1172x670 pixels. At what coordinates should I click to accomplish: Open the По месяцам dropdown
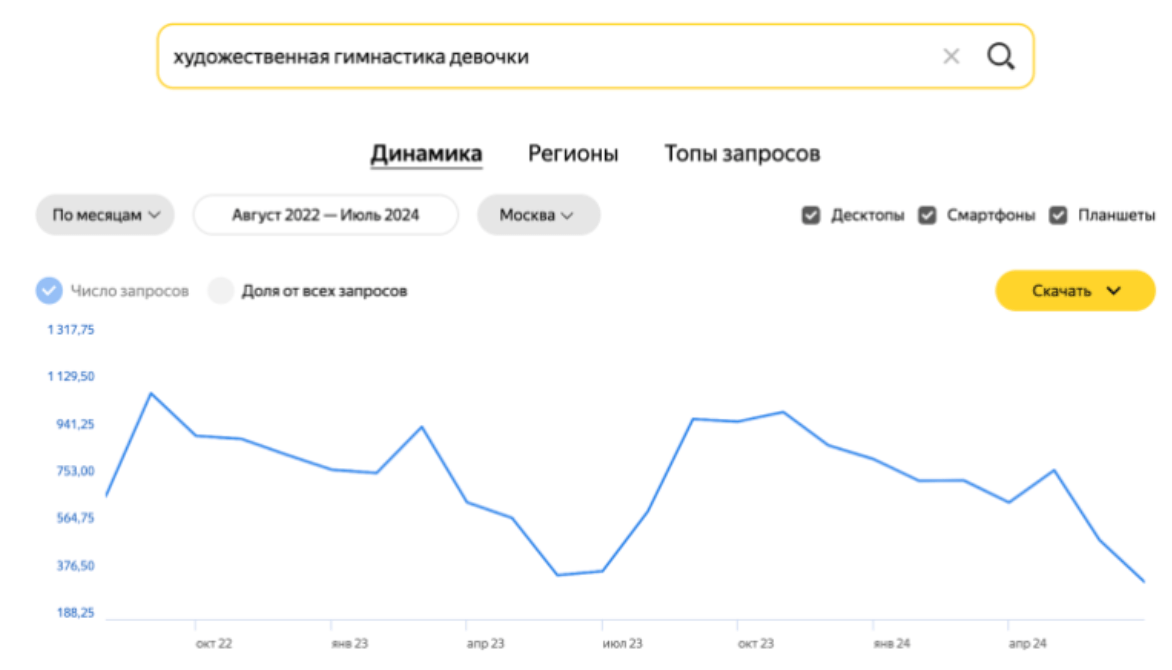point(104,214)
